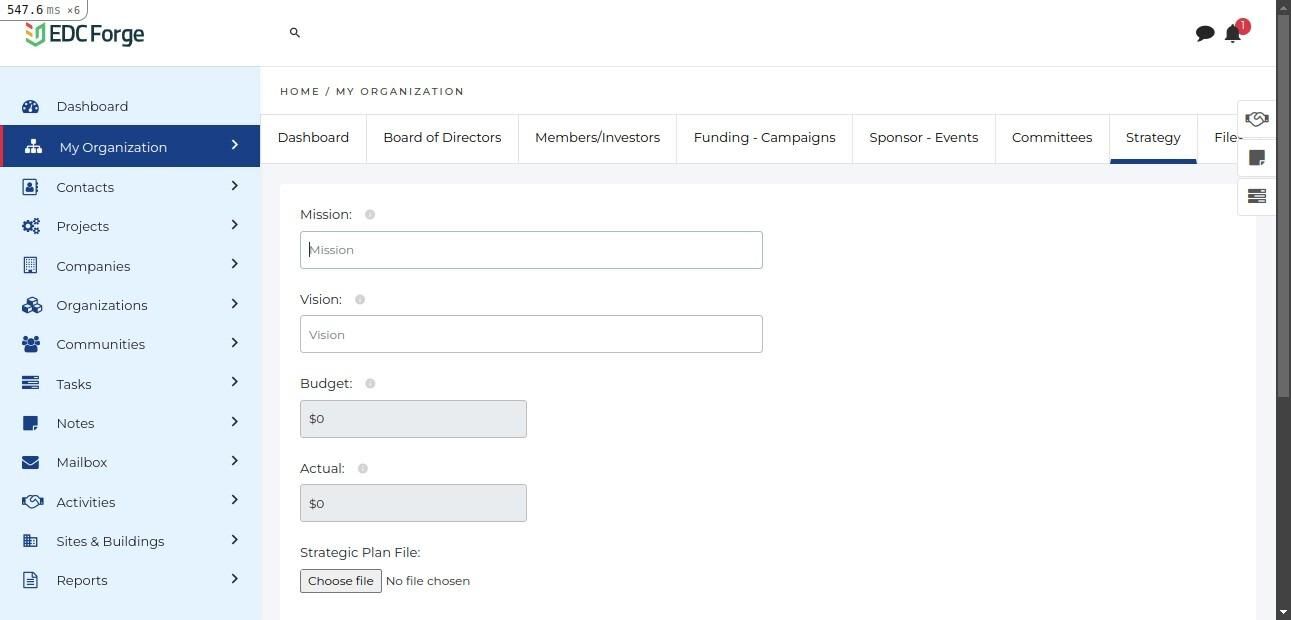Click the Vision info tooltip icon

(360, 300)
